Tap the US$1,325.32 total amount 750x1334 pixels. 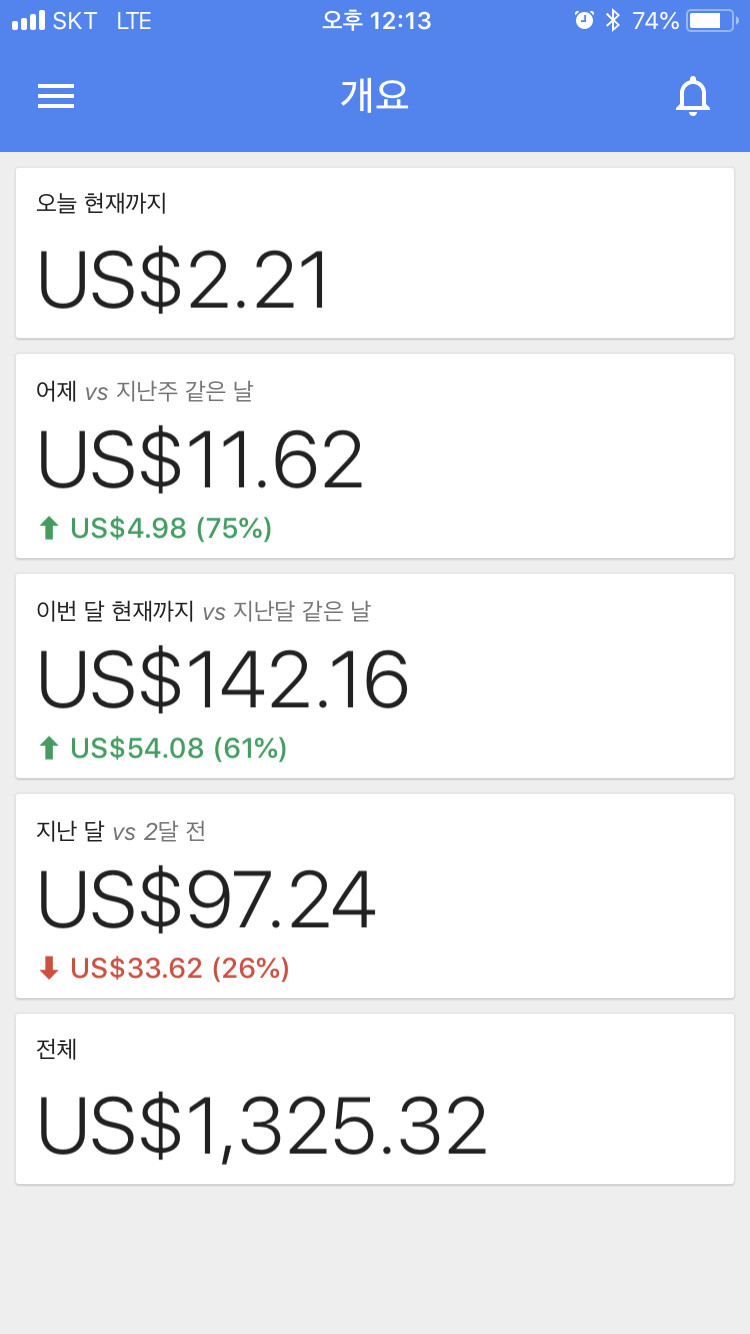point(262,1127)
